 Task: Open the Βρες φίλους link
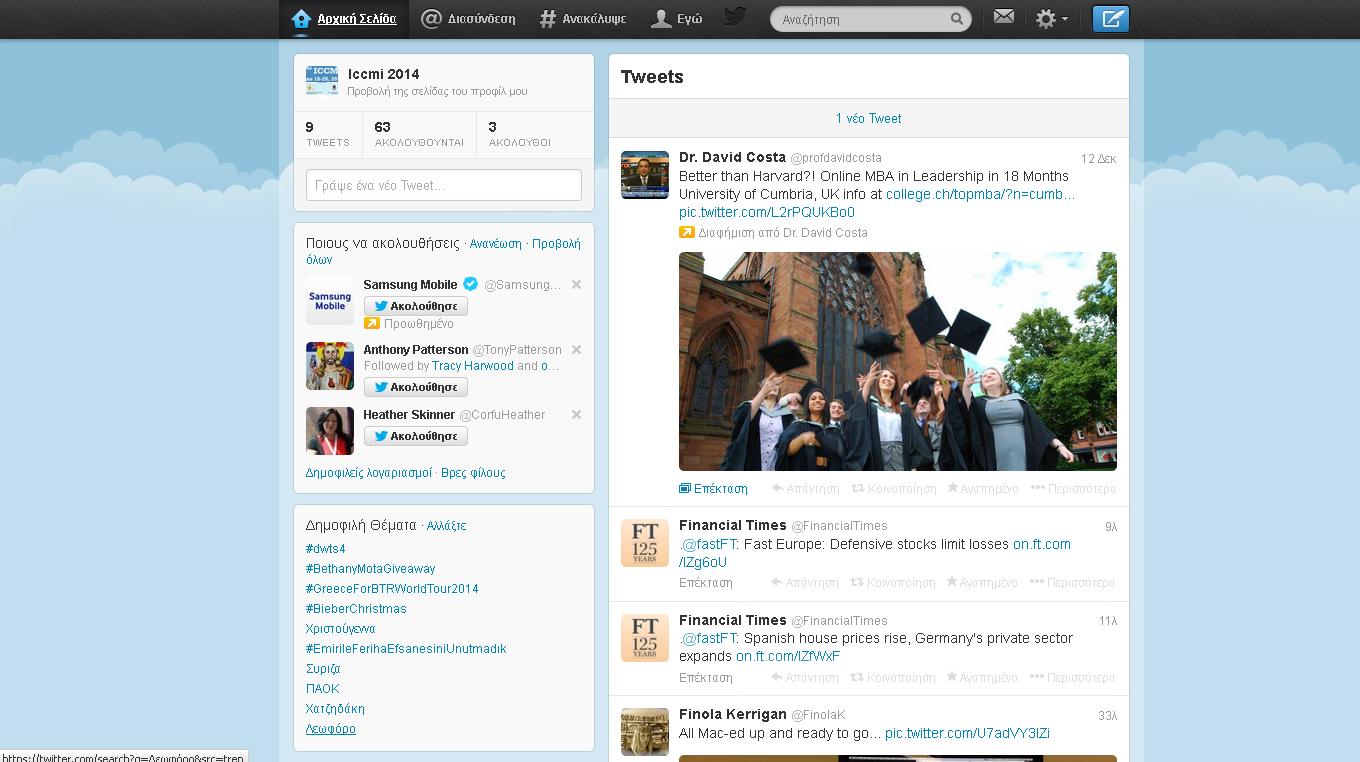[x=473, y=473]
